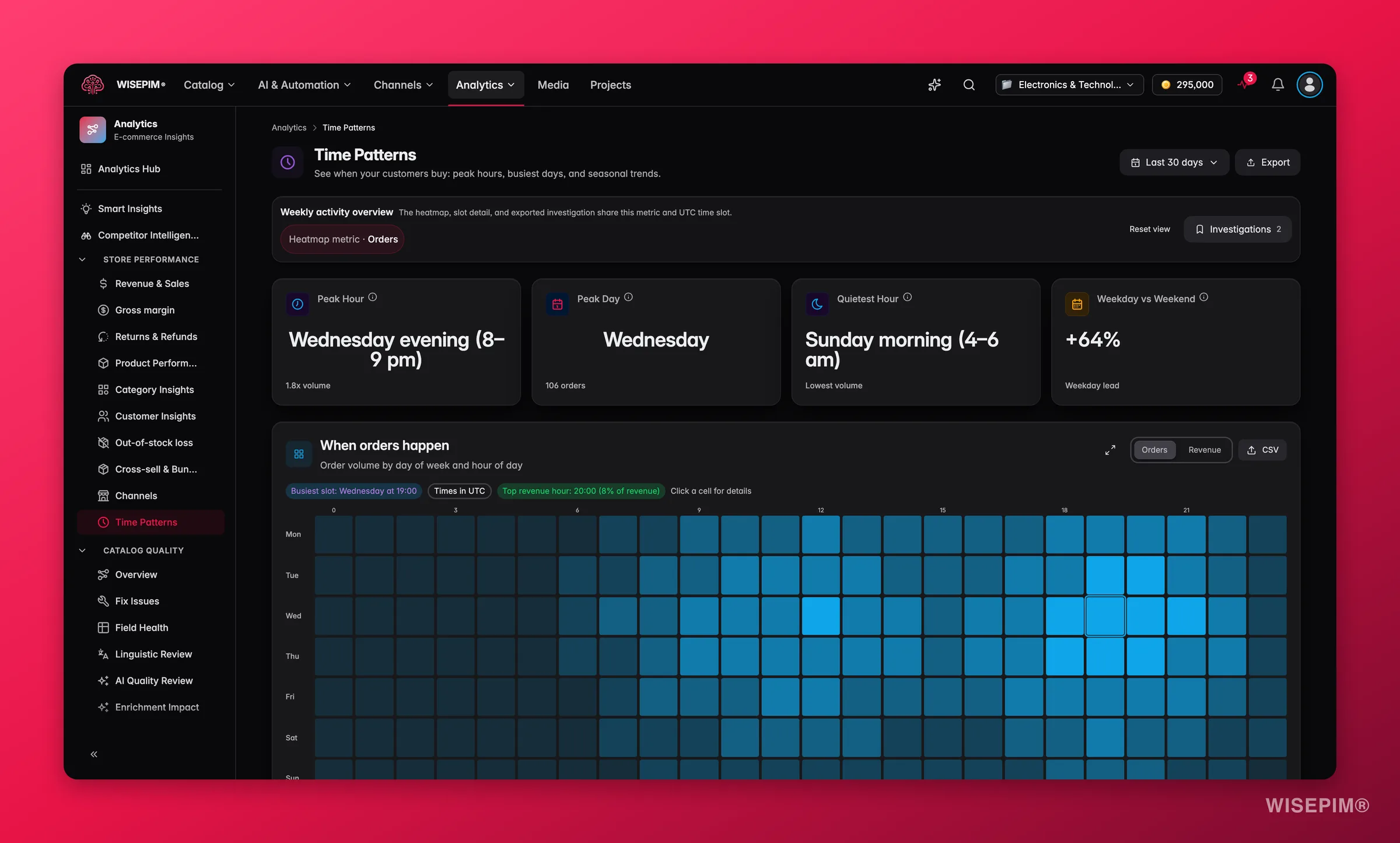The width and height of the screenshot is (1400, 843).
Task: Click the Time Patterns clock header icon
Action: 288,162
